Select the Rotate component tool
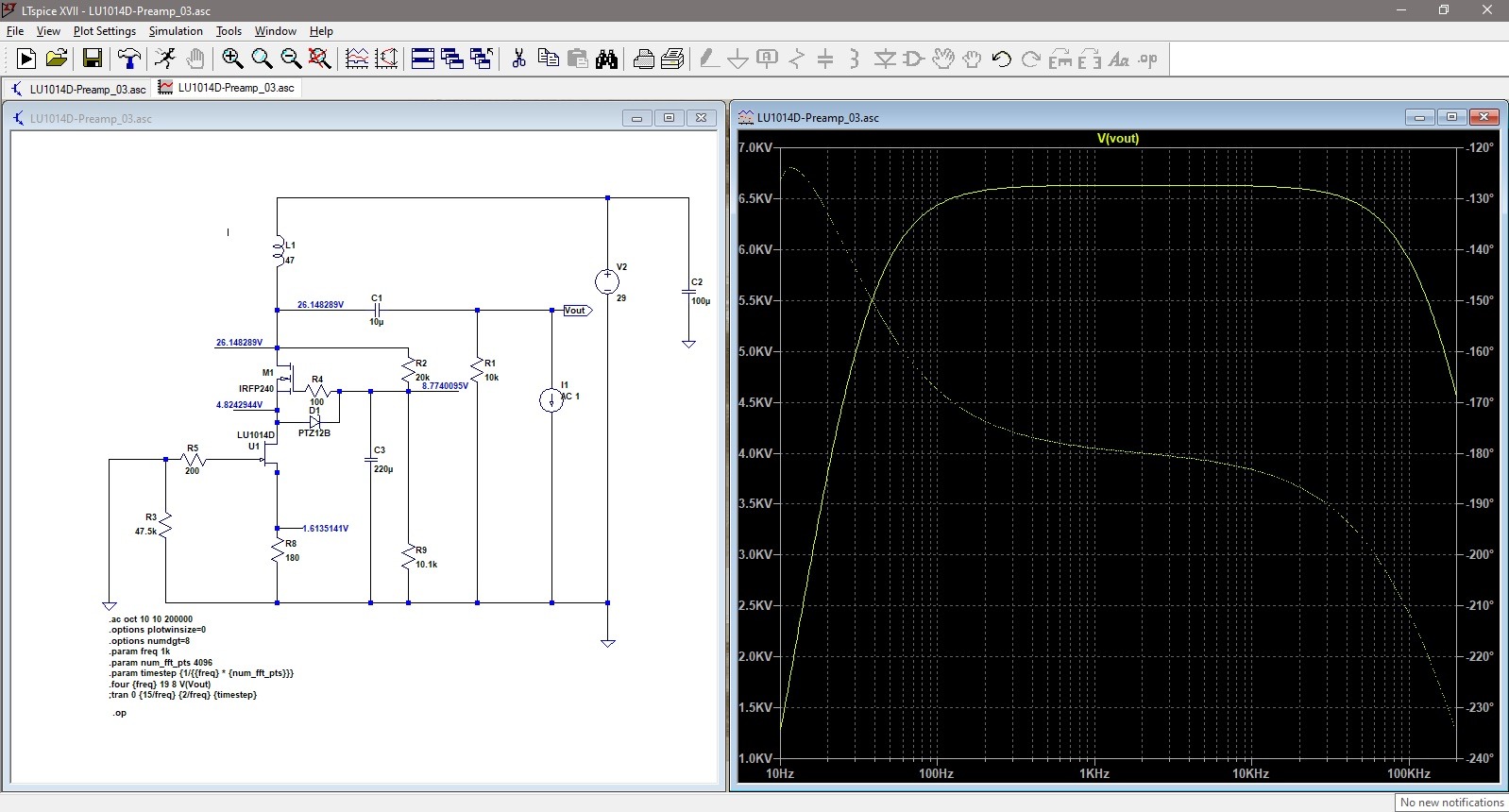The height and width of the screenshot is (812, 1509). click(1060, 59)
